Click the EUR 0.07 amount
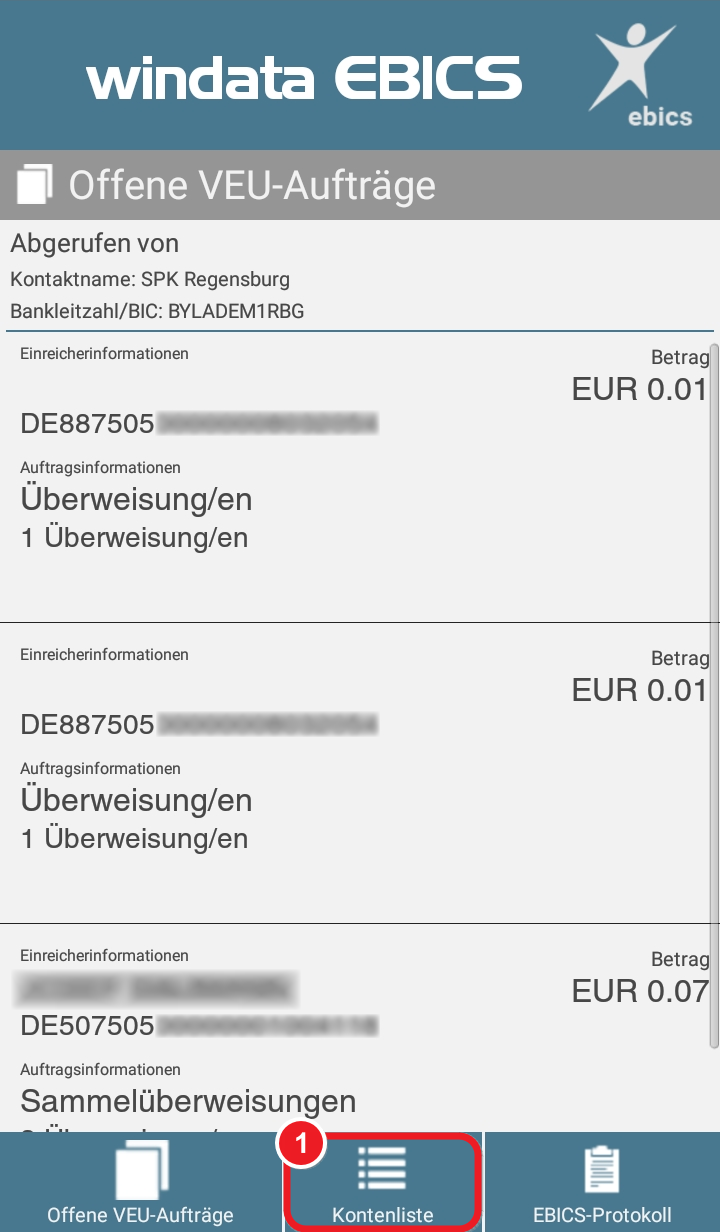Screen dimensions: 720x1232 640,991
